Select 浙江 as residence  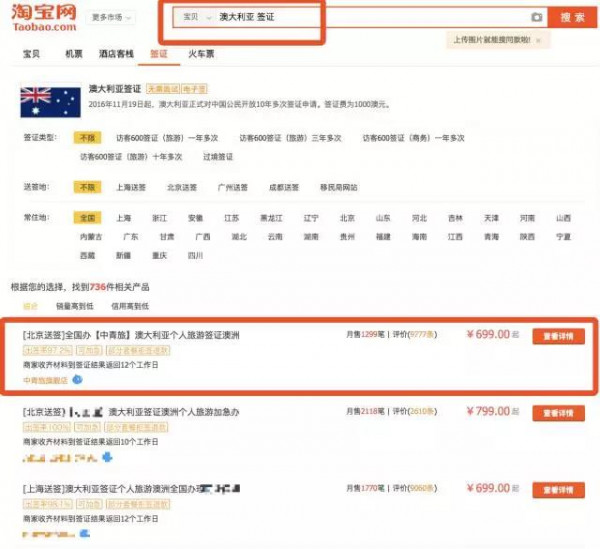coord(160,218)
